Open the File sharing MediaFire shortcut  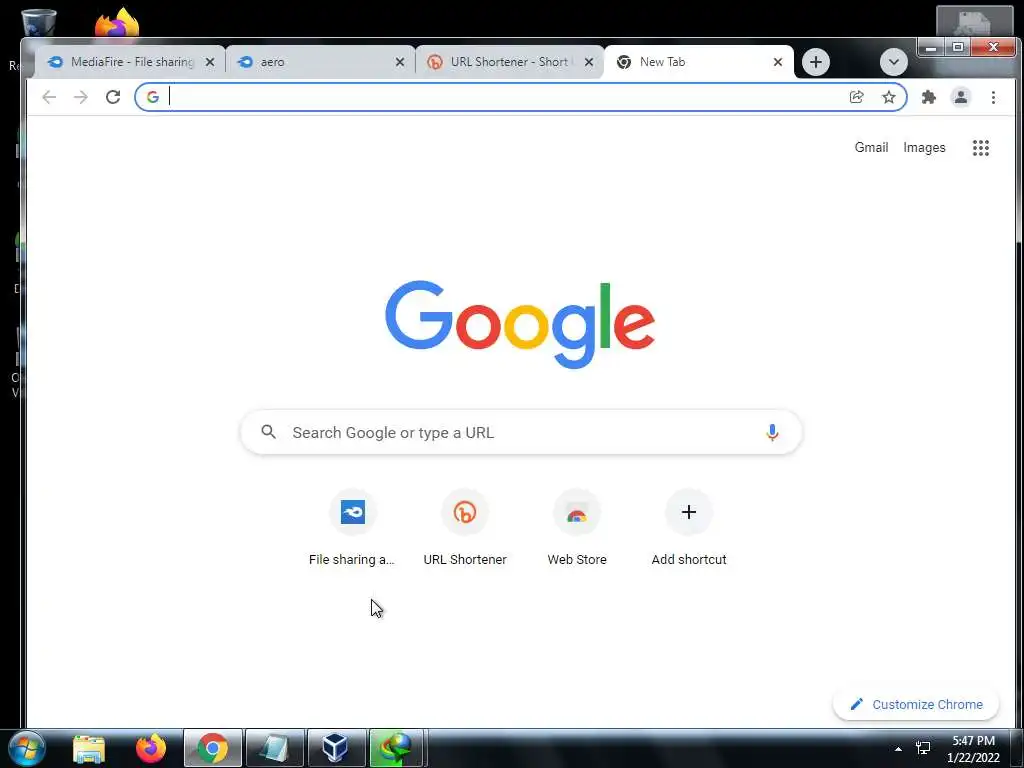(352, 528)
